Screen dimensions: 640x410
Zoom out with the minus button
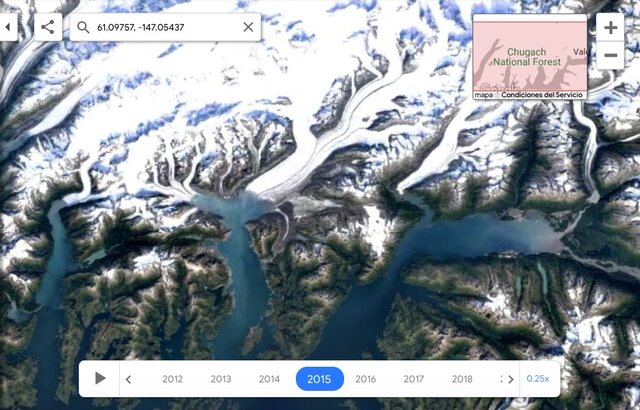coord(611,55)
